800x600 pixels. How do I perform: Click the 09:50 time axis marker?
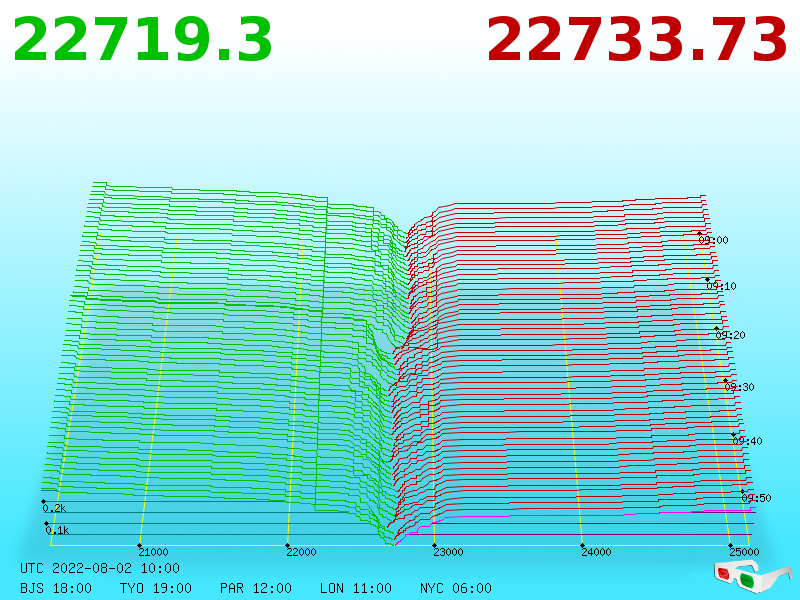coord(756,498)
